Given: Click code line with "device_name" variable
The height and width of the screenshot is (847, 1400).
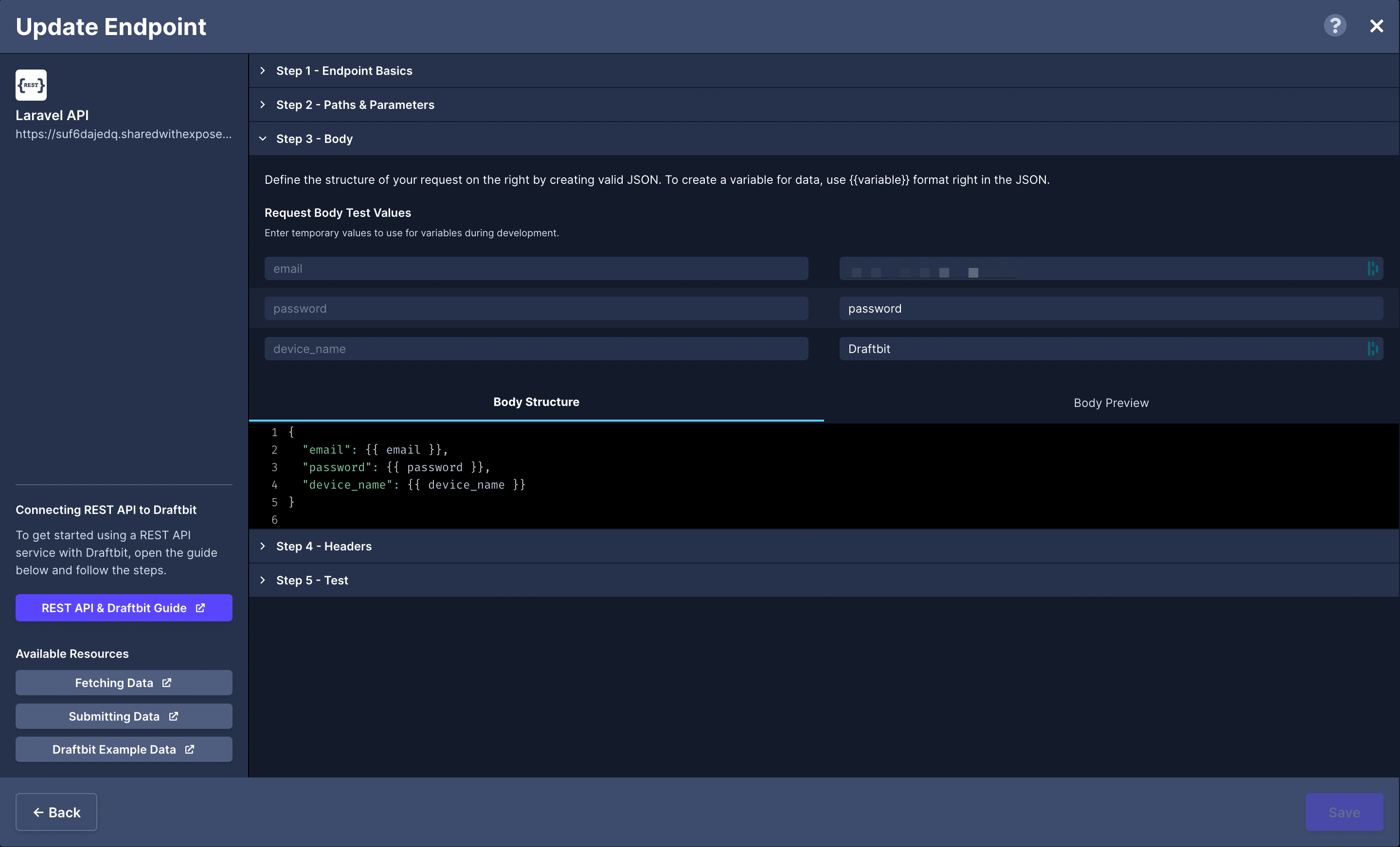Looking at the screenshot, I should point(413,485).
